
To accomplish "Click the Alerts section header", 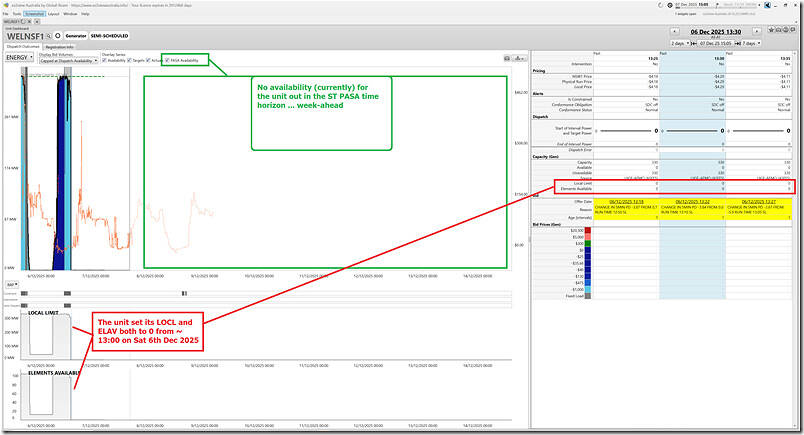I will click(538, 94).
